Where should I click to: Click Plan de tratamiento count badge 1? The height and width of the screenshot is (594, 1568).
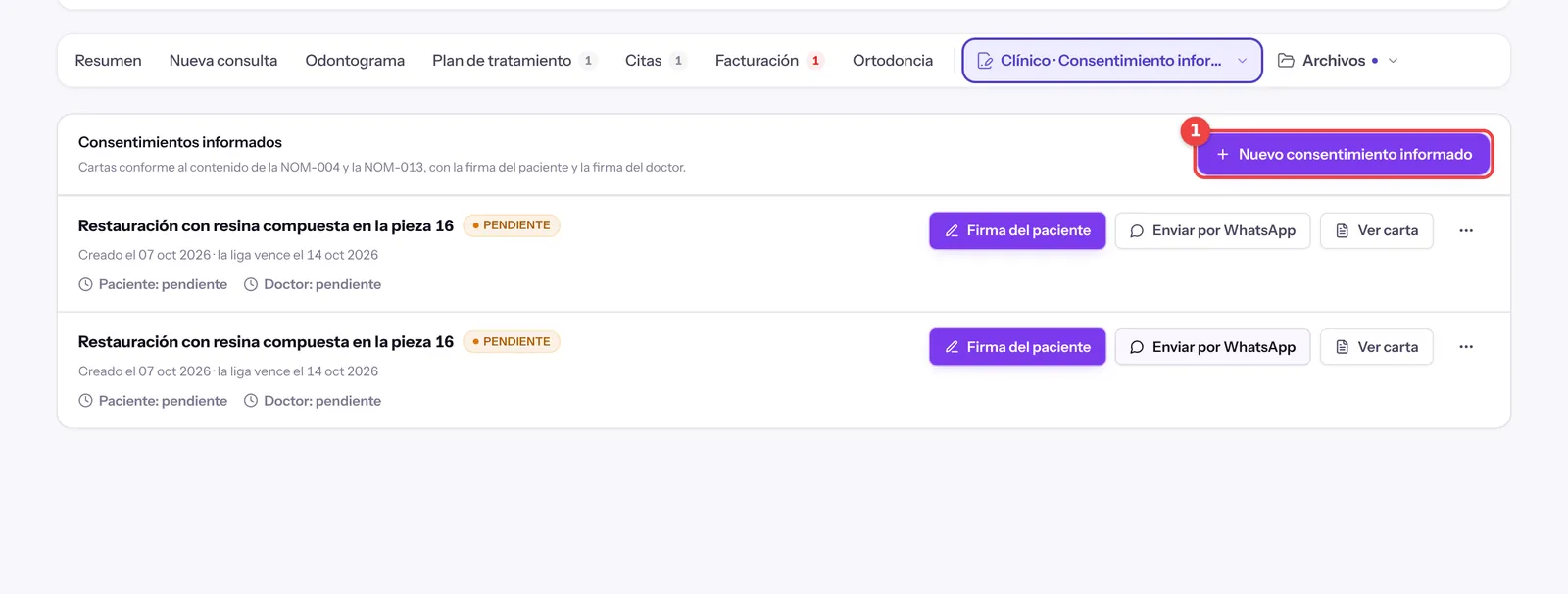[588, 61]
